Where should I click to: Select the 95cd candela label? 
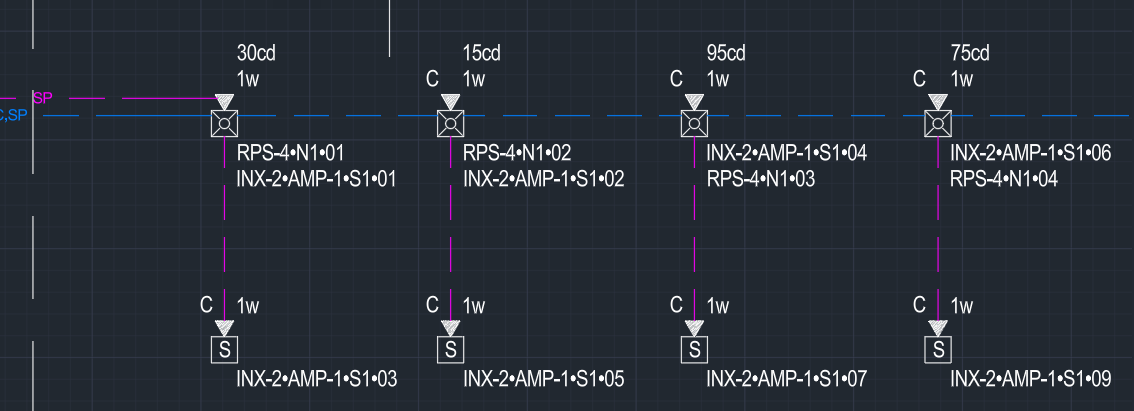point(726,53)
